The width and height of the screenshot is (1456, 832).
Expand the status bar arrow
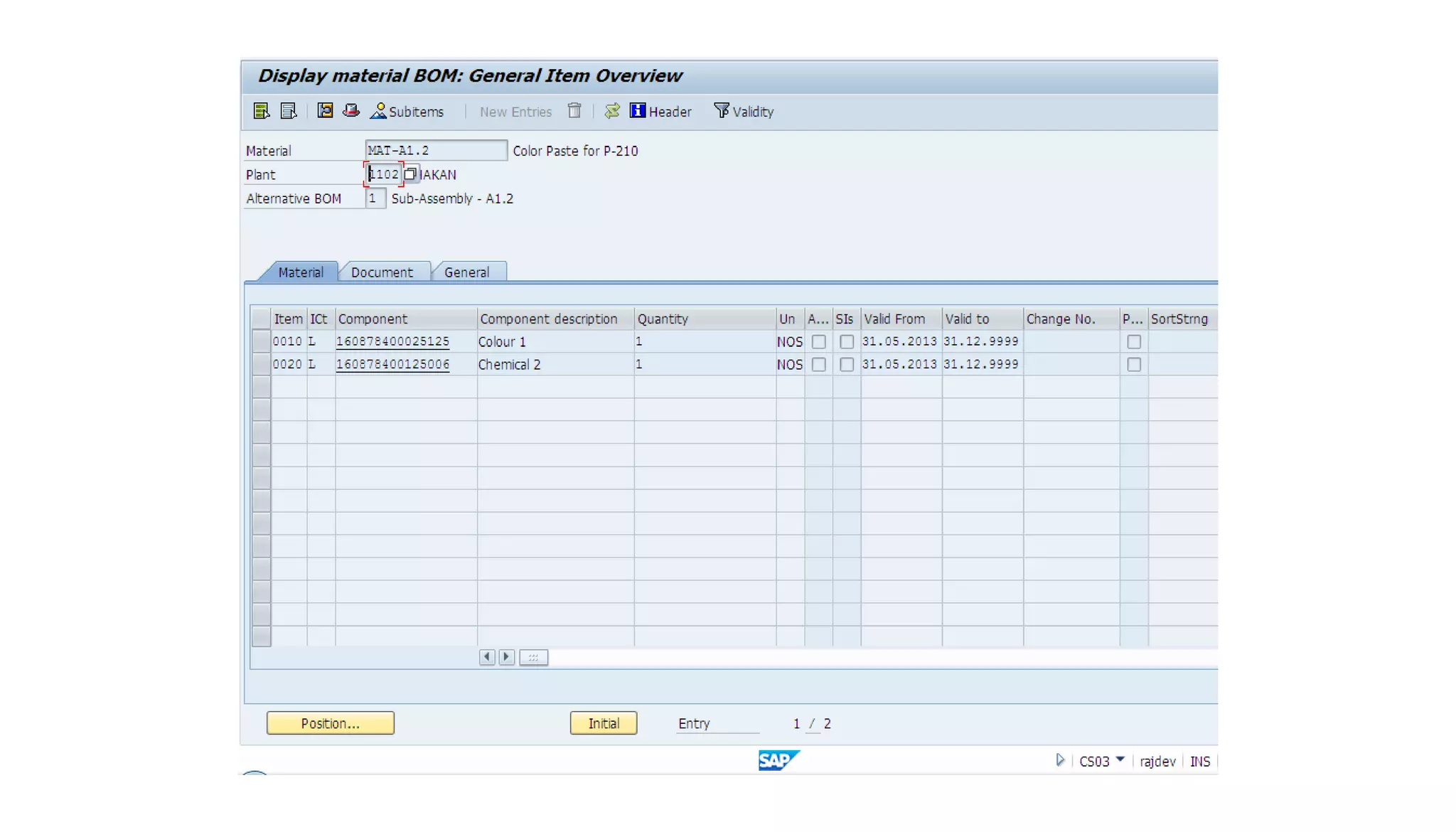coord(1060,760)
